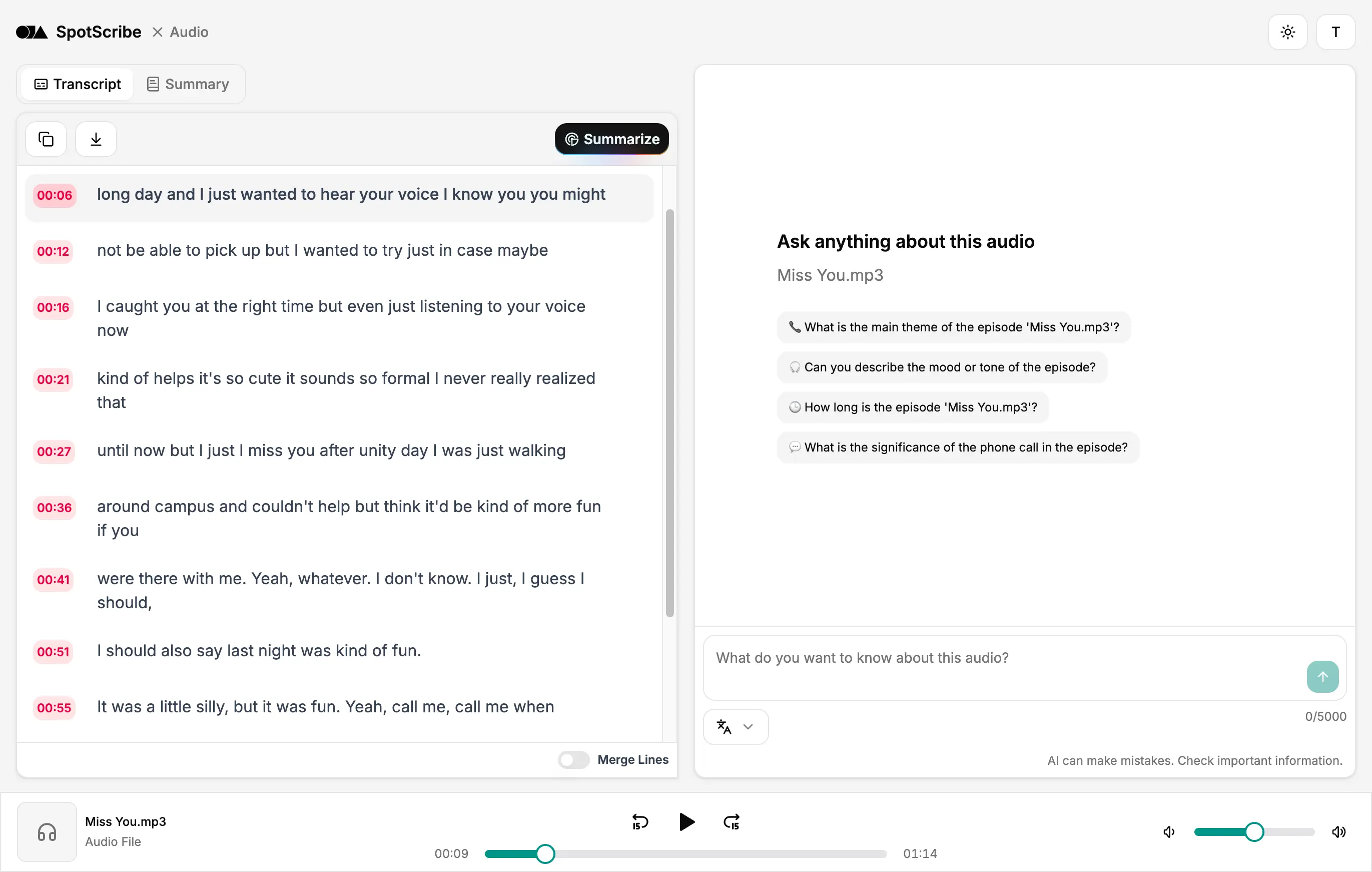Expand the translate language selector chevron
The width and height of the screenshot is (1372, 872).
pos(749,726)
